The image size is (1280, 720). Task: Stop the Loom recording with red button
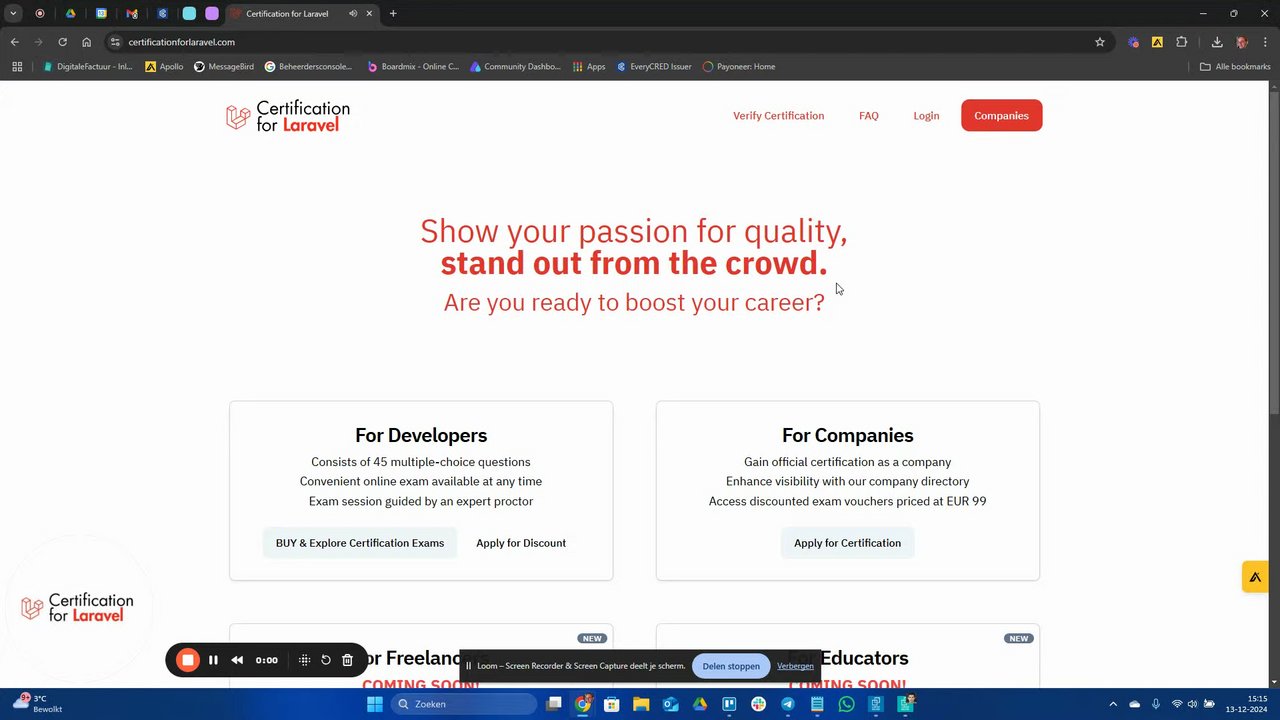click(x=187, y=660)
